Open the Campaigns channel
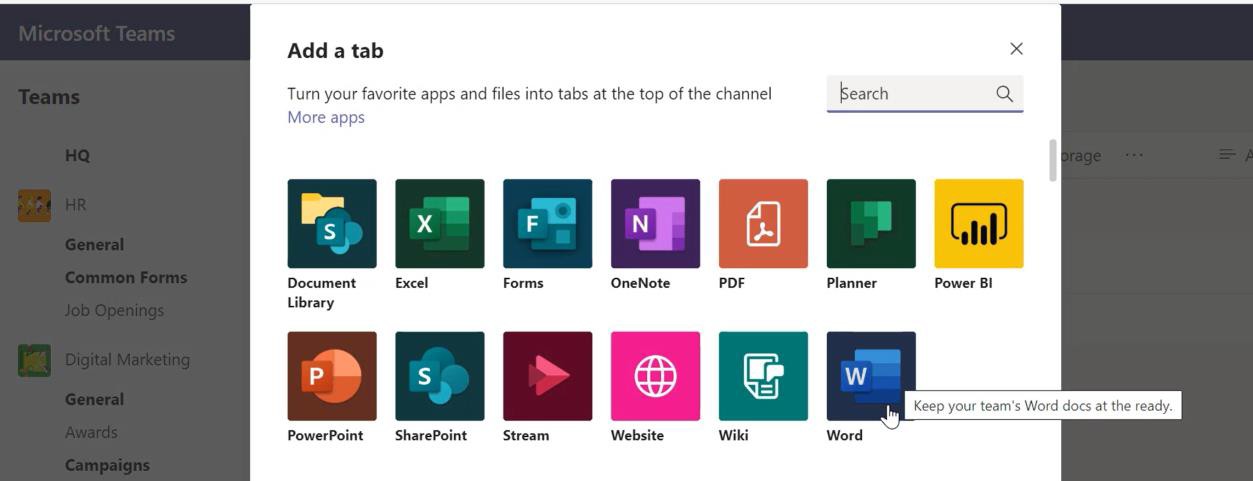Image resolution: width=1253 pixels, height=481 pixels. [107, 465]
